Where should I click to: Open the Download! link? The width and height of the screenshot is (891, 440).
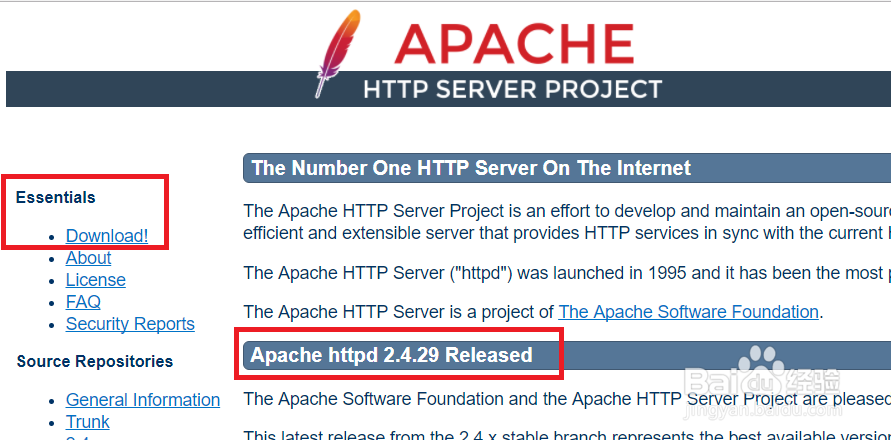107,235
